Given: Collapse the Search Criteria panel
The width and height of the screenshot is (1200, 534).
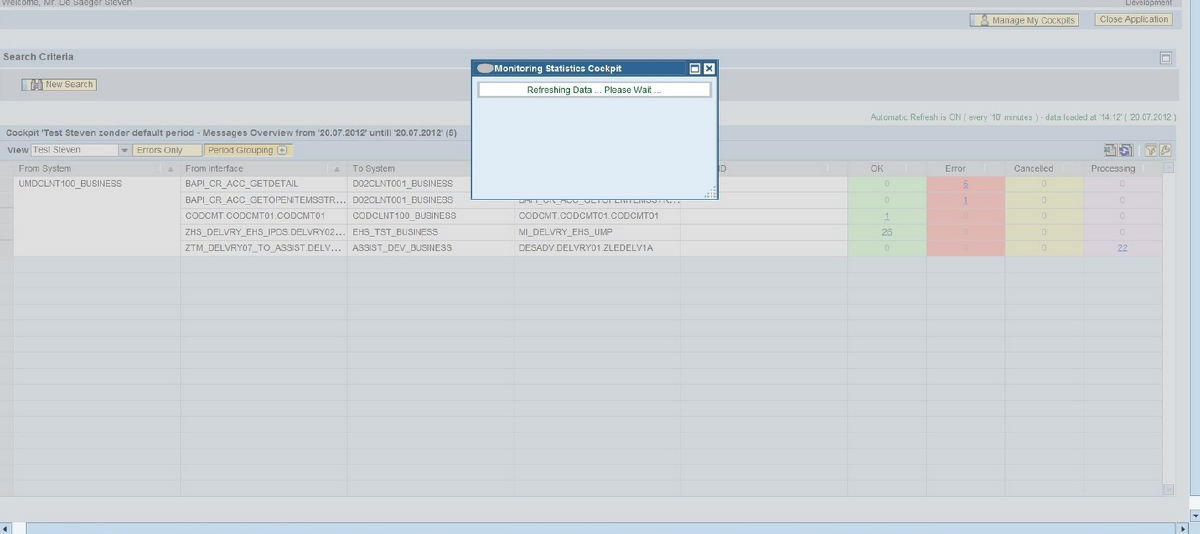Looking at the screenshot, I should point(1166,58).
